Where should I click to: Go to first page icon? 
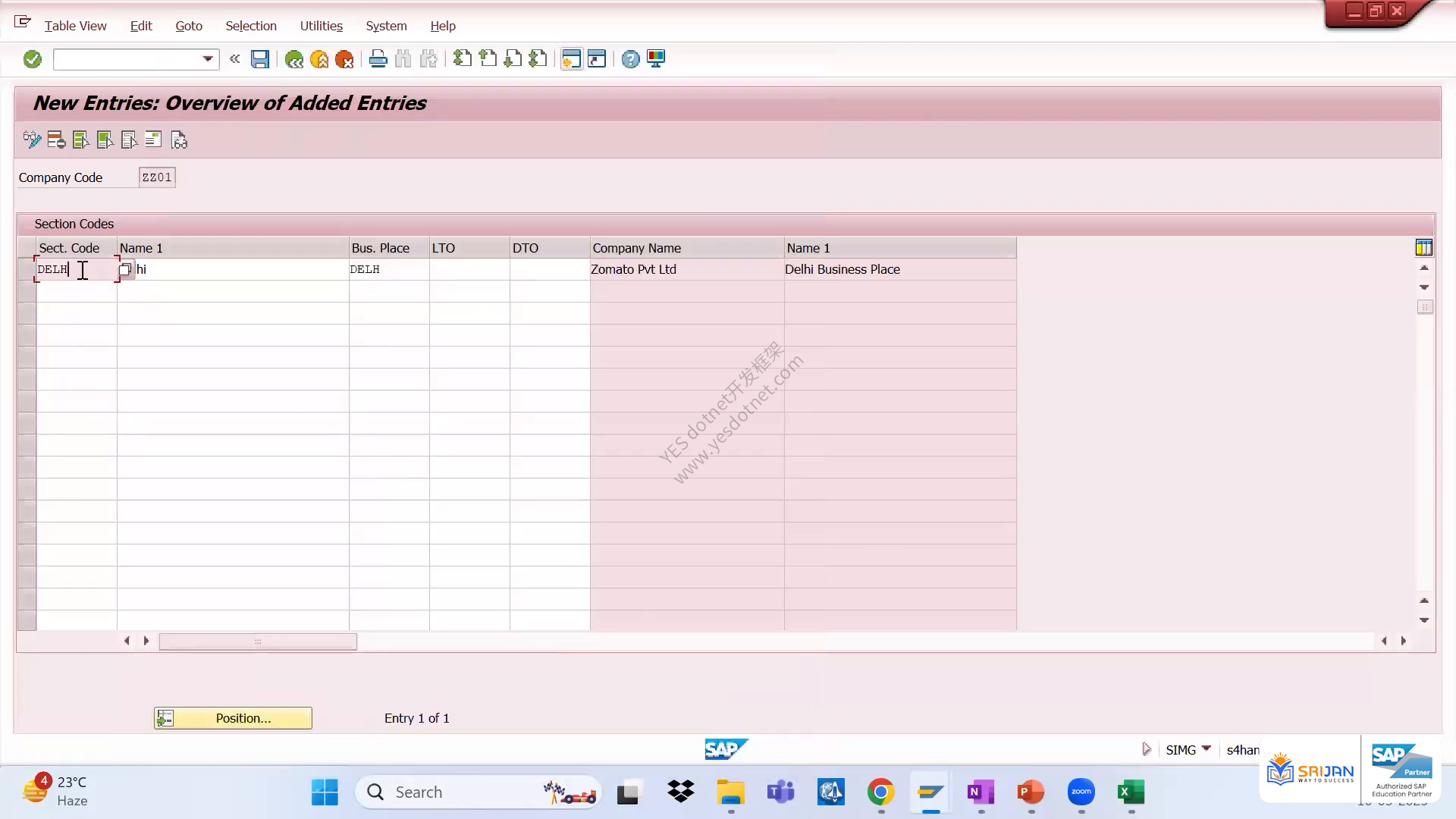[x=462, y=59]
